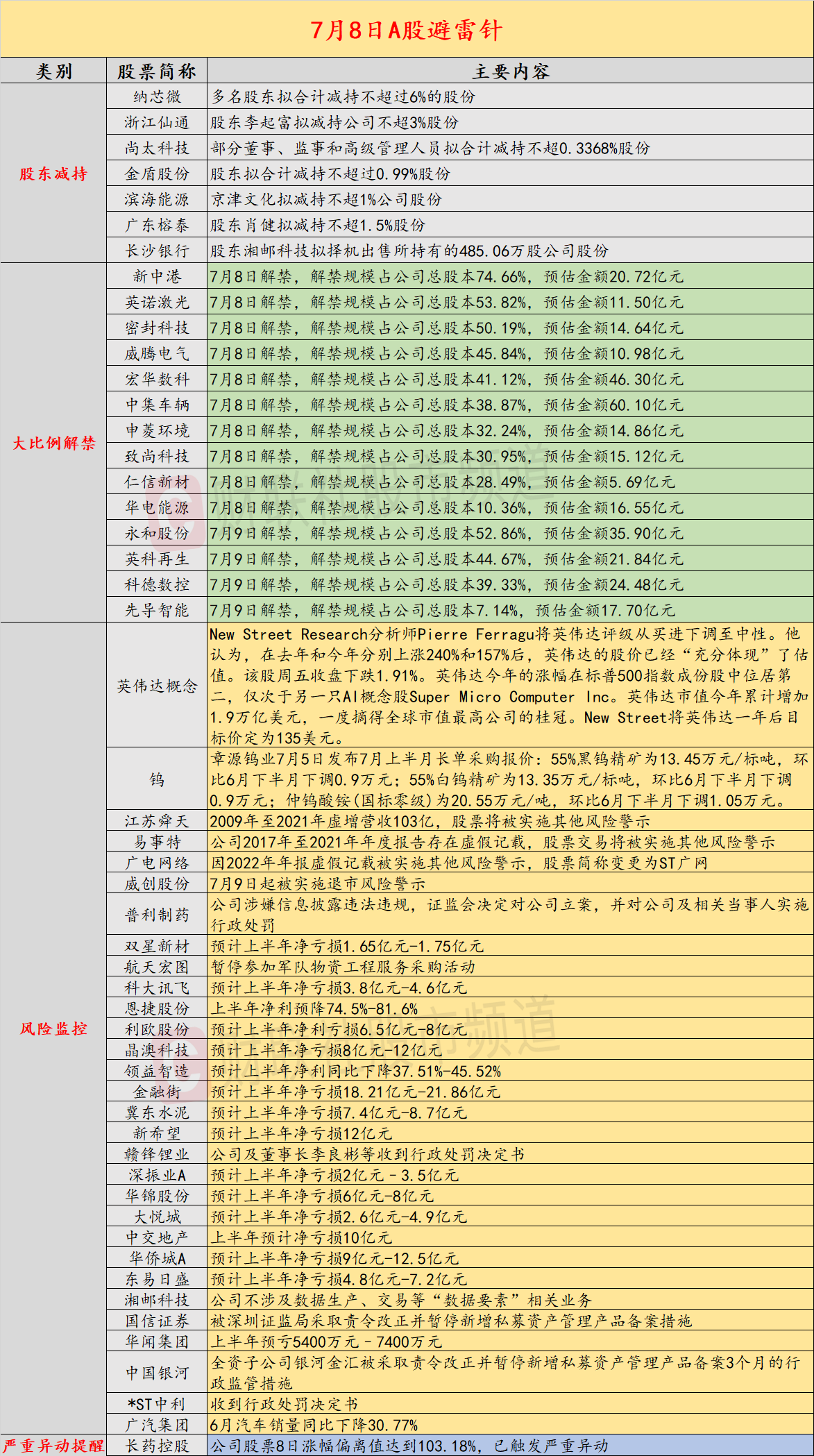Pick the 大悦城 name cell
814x1456 pixels.
point(157,1217)
